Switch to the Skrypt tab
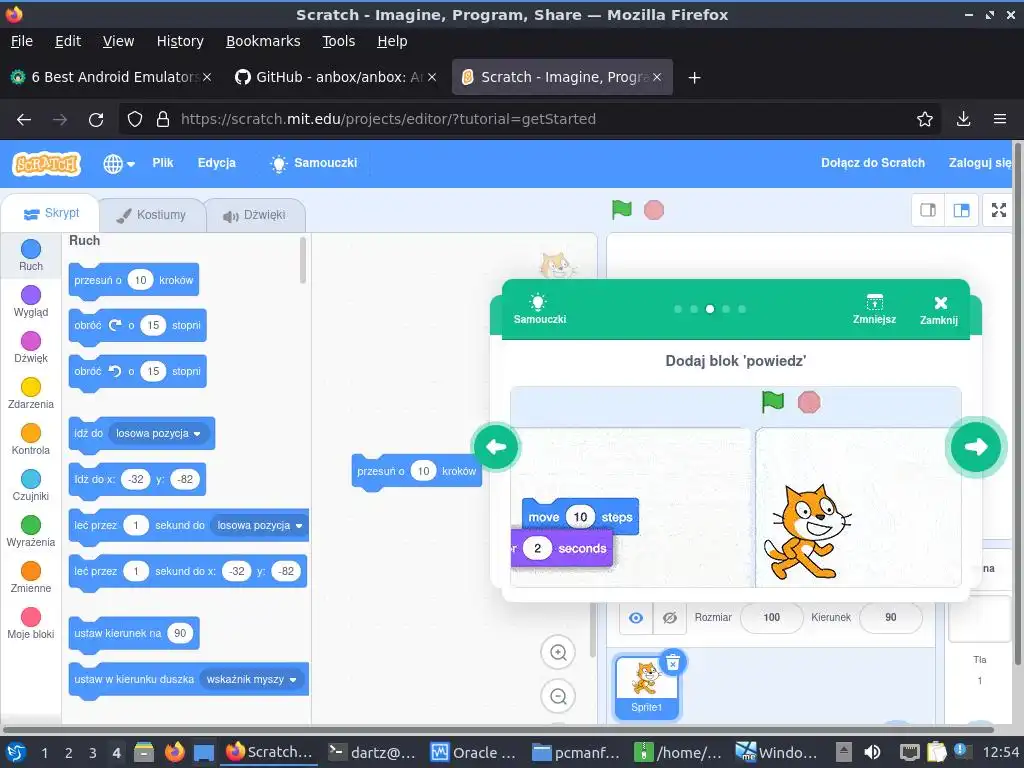This screenshot has width=1024, height=768. click(x=51, y=214)
